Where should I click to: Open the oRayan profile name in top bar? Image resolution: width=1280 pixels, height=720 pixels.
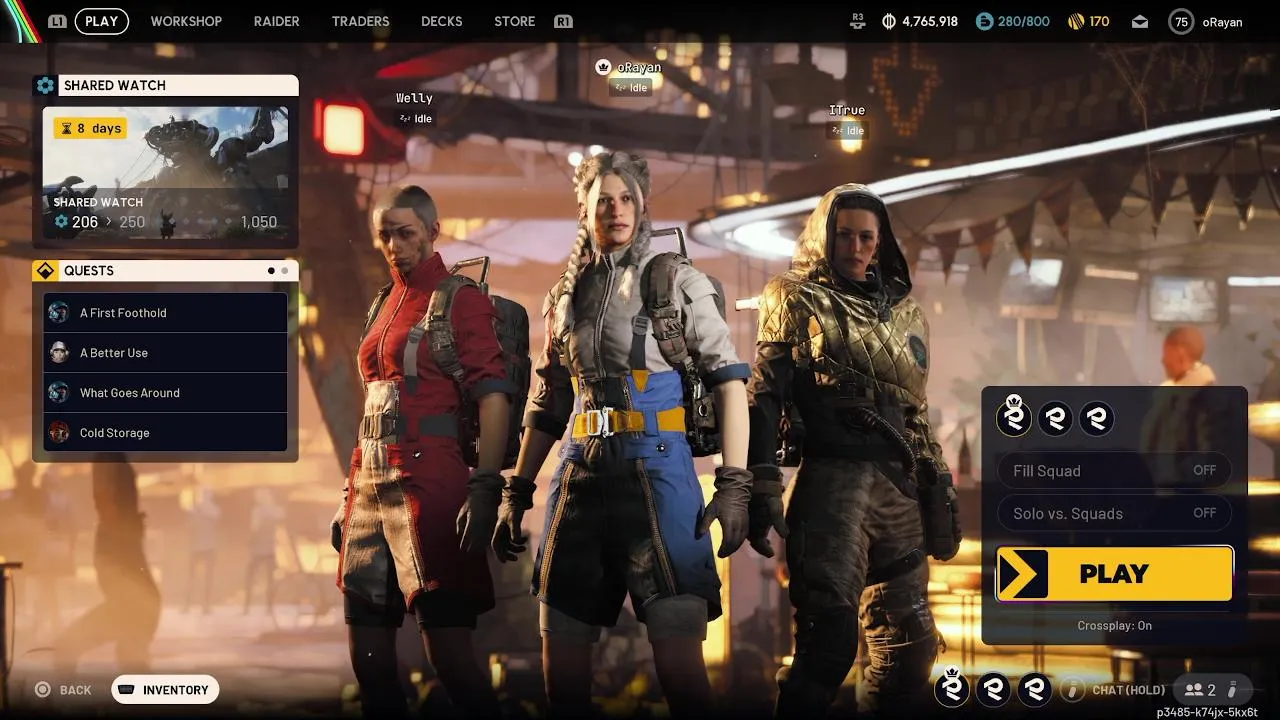tap(1222, 21)
